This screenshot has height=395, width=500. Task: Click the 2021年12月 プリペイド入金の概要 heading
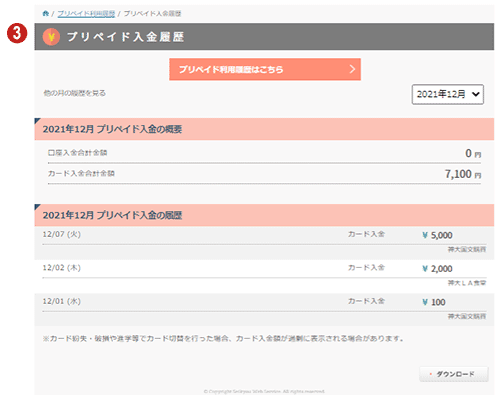[x=112, y=129]
